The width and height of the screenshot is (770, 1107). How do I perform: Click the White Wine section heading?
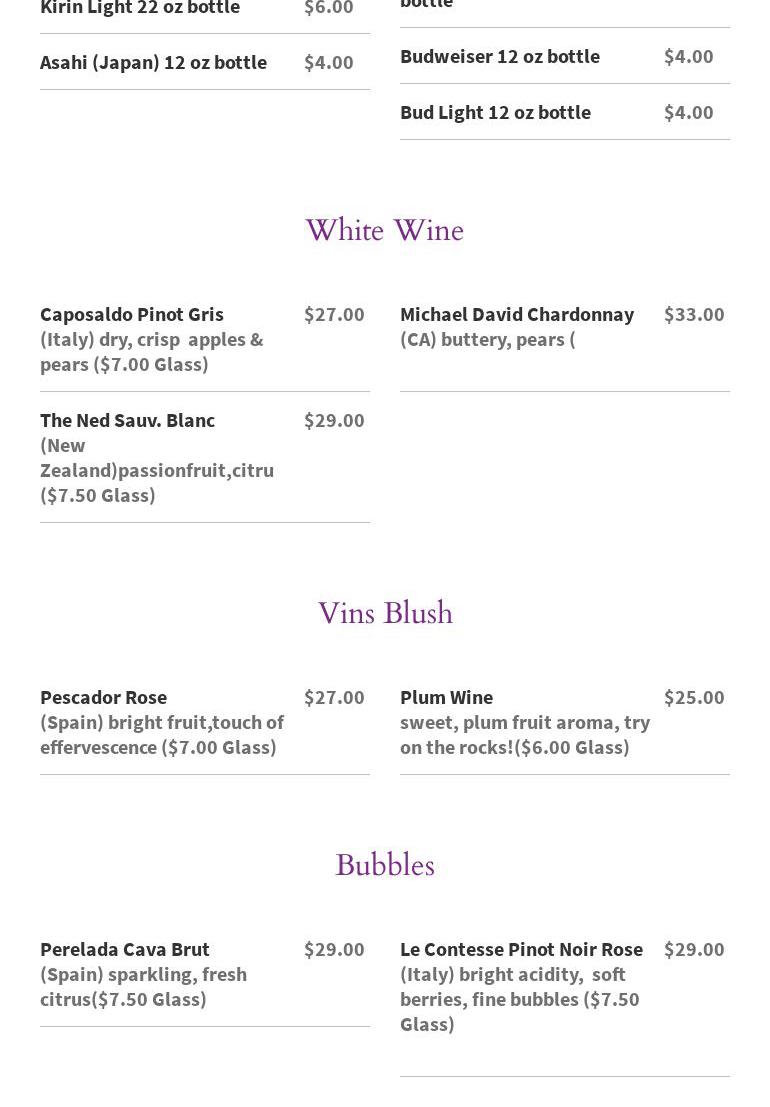[384, 231]
